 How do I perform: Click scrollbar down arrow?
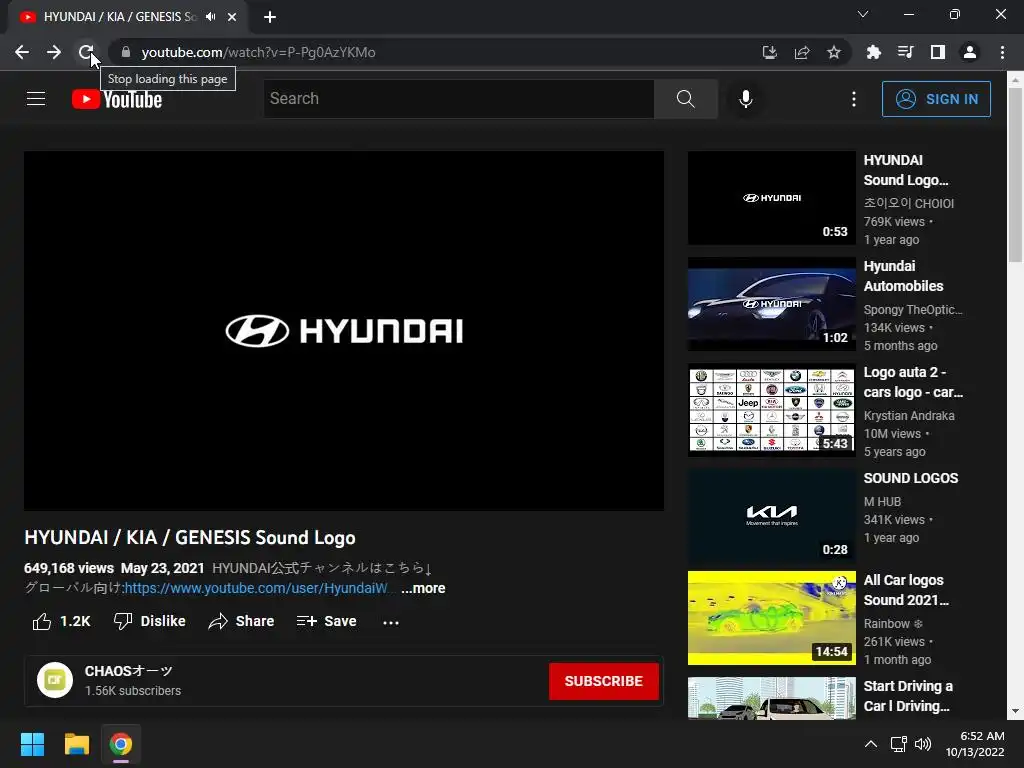click(1015, 712)
